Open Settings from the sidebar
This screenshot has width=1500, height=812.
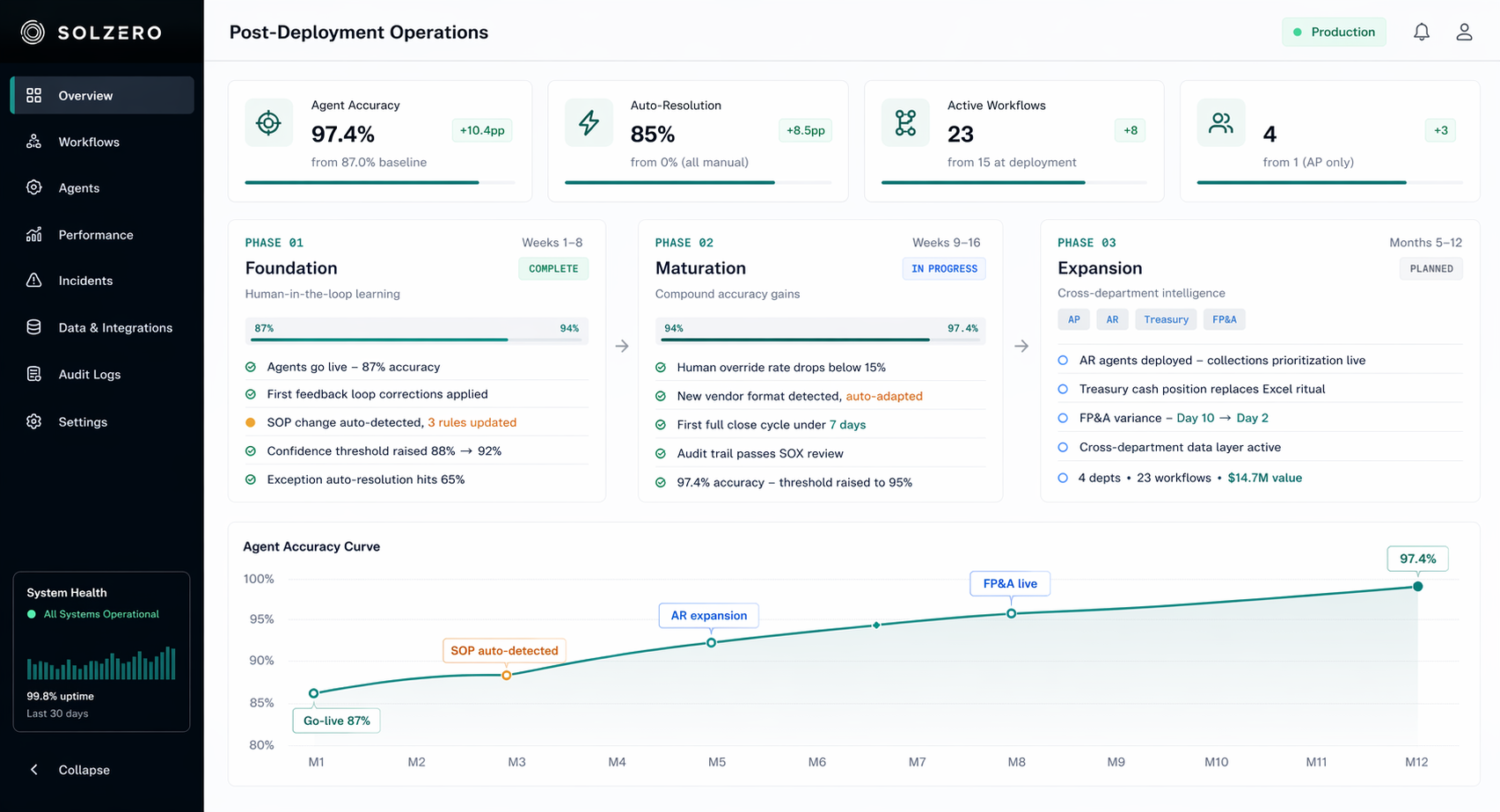(102, 421)
